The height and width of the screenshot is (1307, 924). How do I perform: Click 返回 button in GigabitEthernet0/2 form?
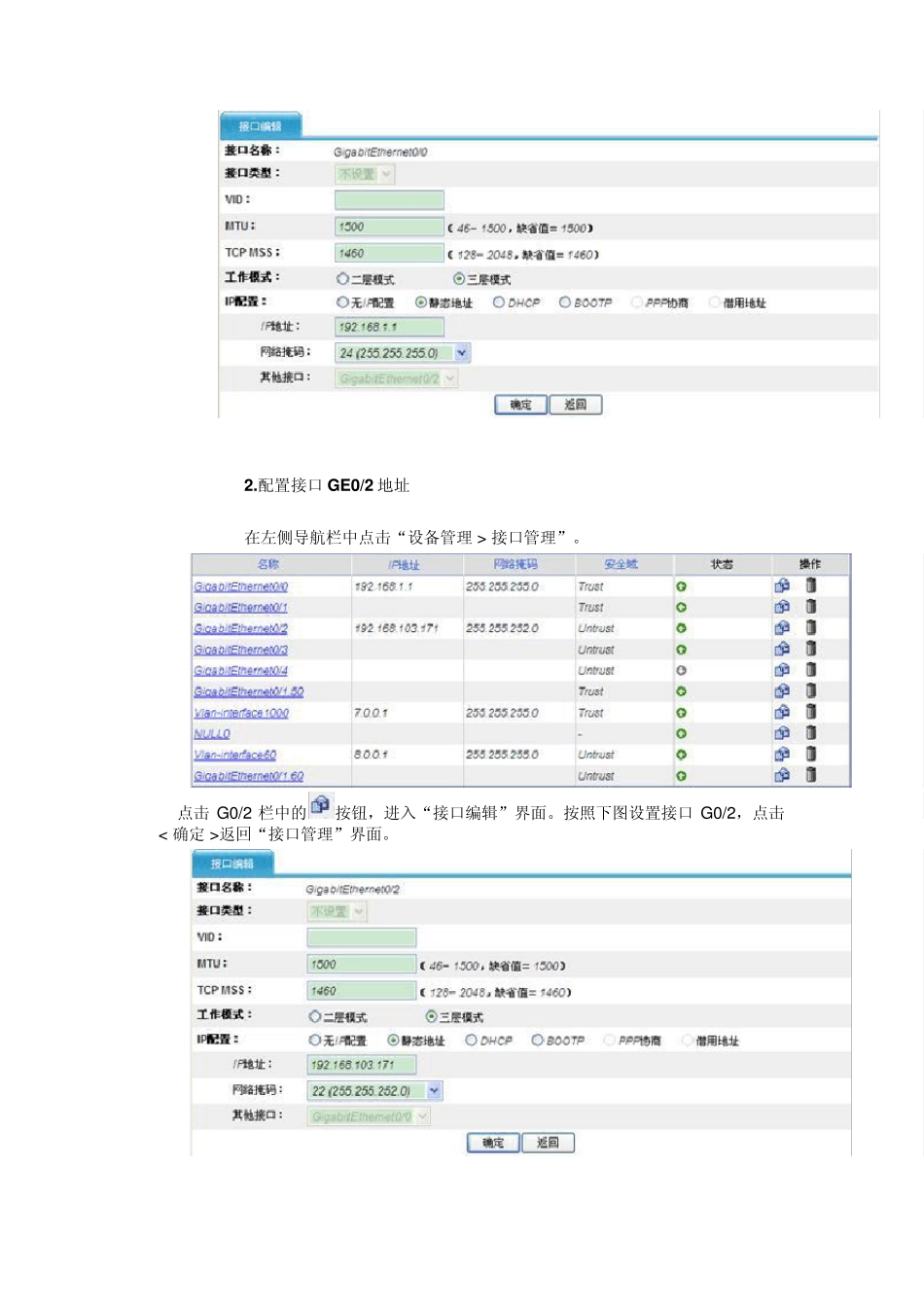pyautogui.click(x=549, y=1143)
